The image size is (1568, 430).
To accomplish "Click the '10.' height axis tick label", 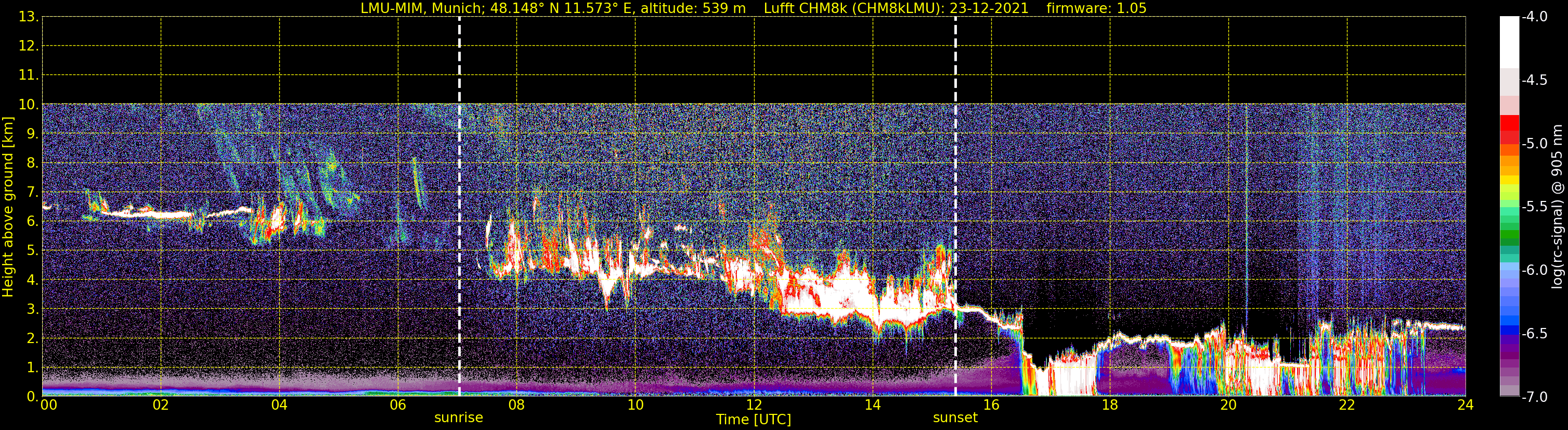I will (28, 105).
